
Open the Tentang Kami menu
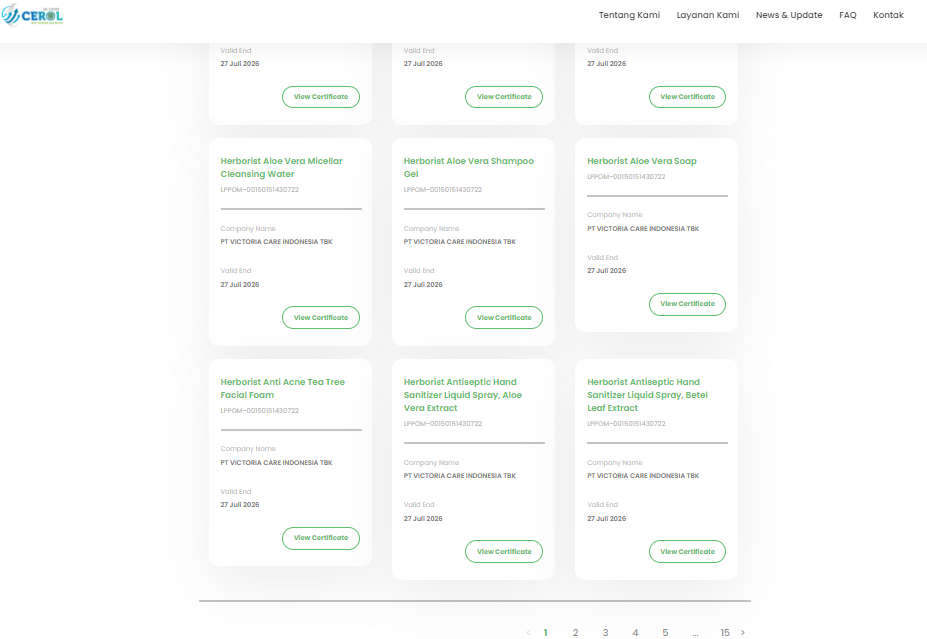coord(629,15)
